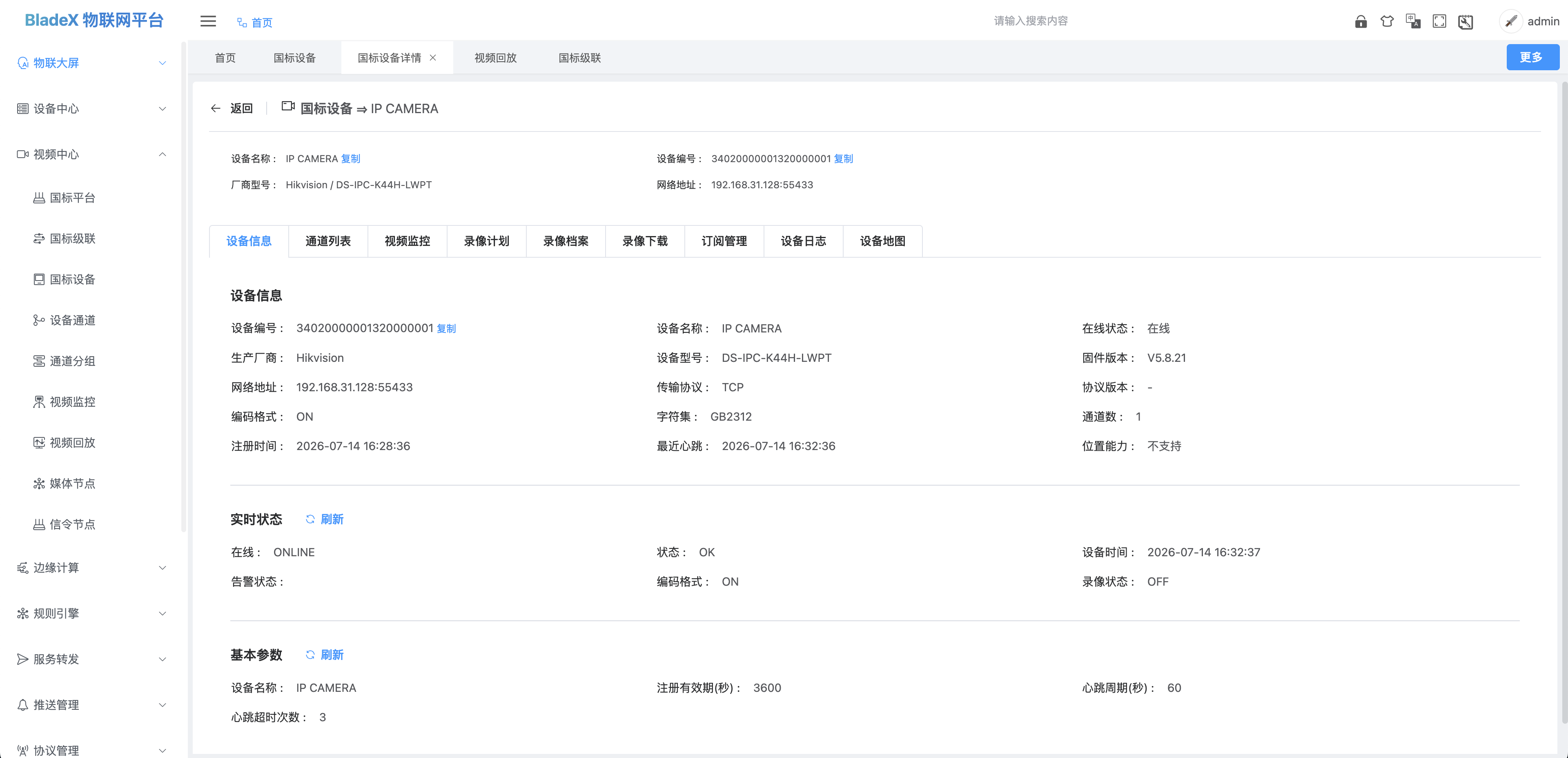Click the 服务转发 send icon
This screenshot has height=758, width=1568.
(x=22, y=659)
